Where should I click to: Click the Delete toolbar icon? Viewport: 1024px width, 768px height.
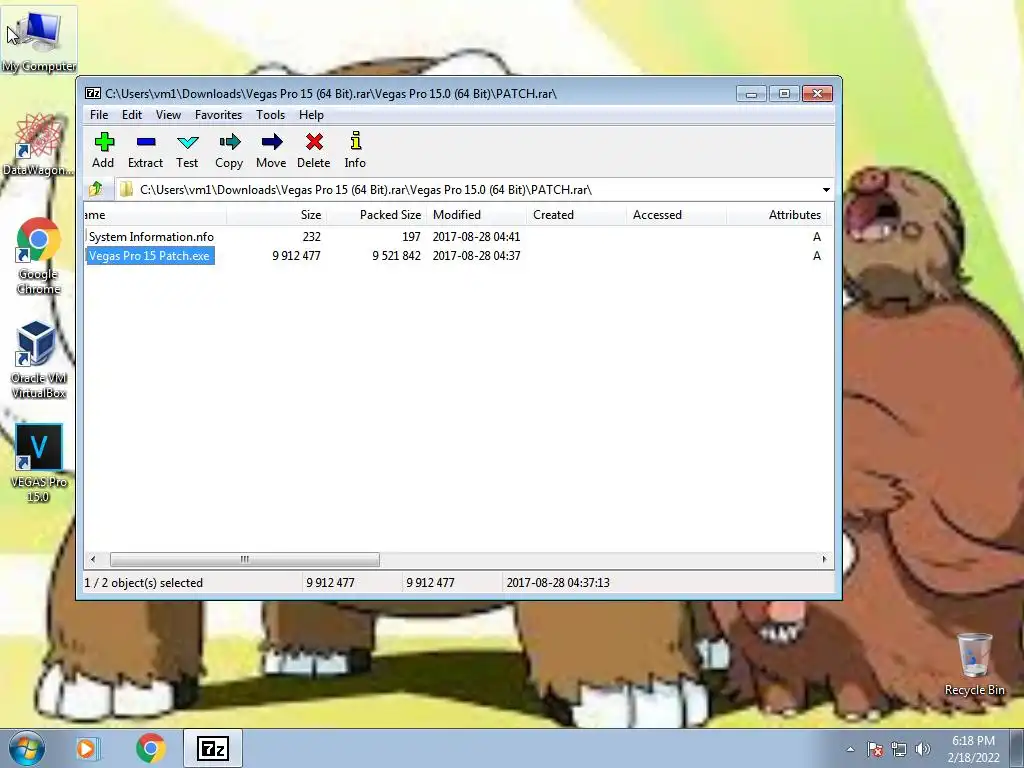point(313,150)
